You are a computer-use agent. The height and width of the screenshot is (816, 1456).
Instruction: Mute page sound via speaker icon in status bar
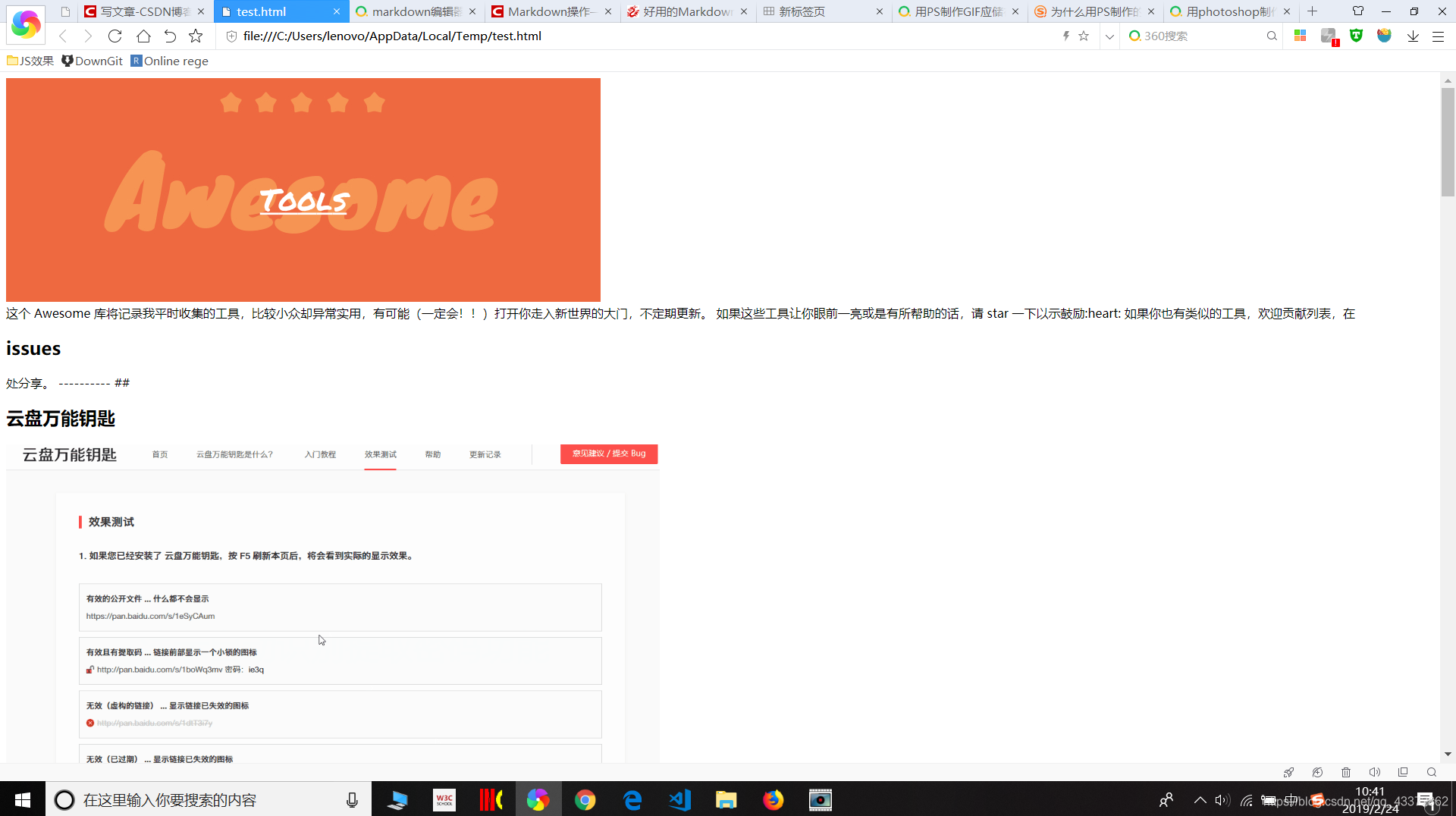(1375, 772)
